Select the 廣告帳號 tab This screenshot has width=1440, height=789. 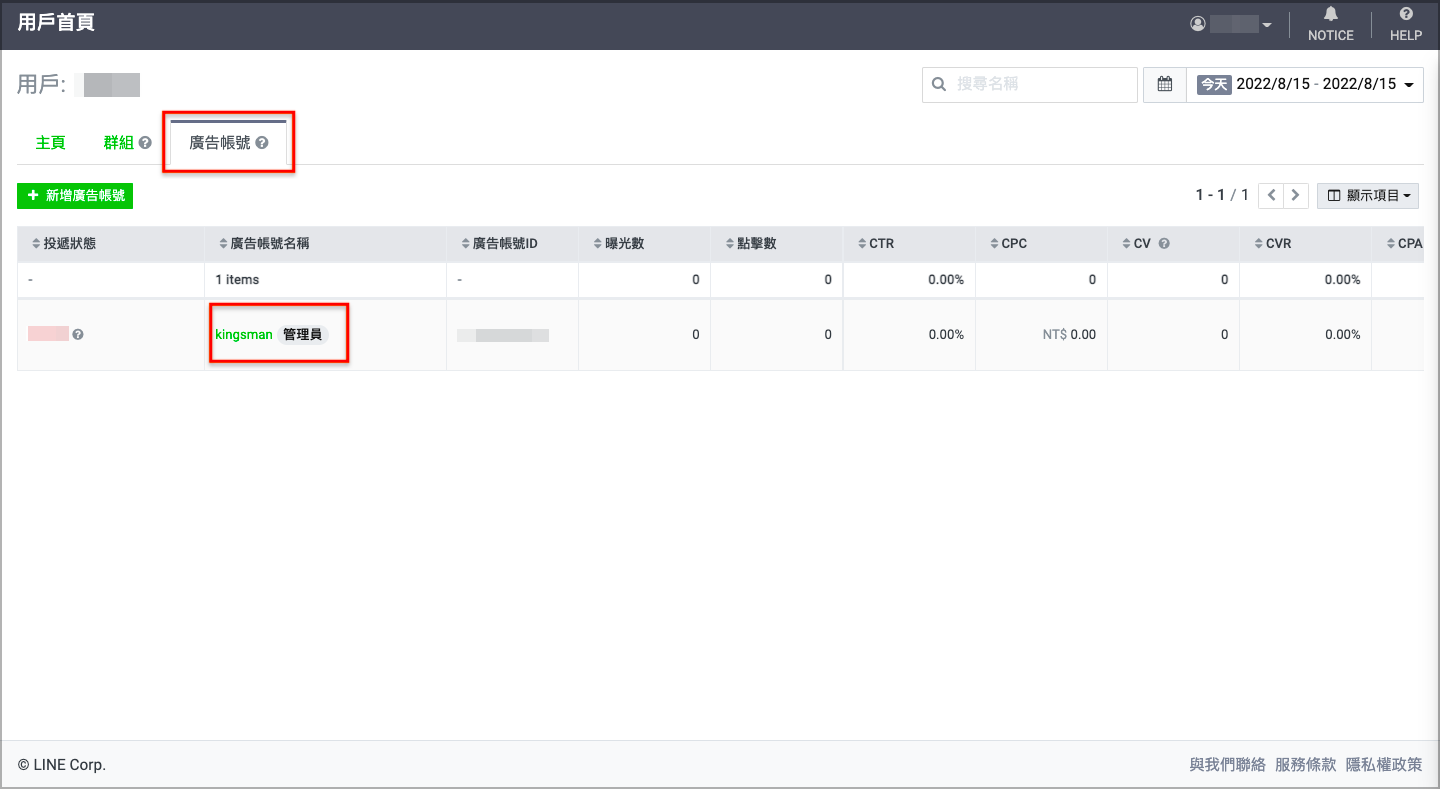point(229,143)
